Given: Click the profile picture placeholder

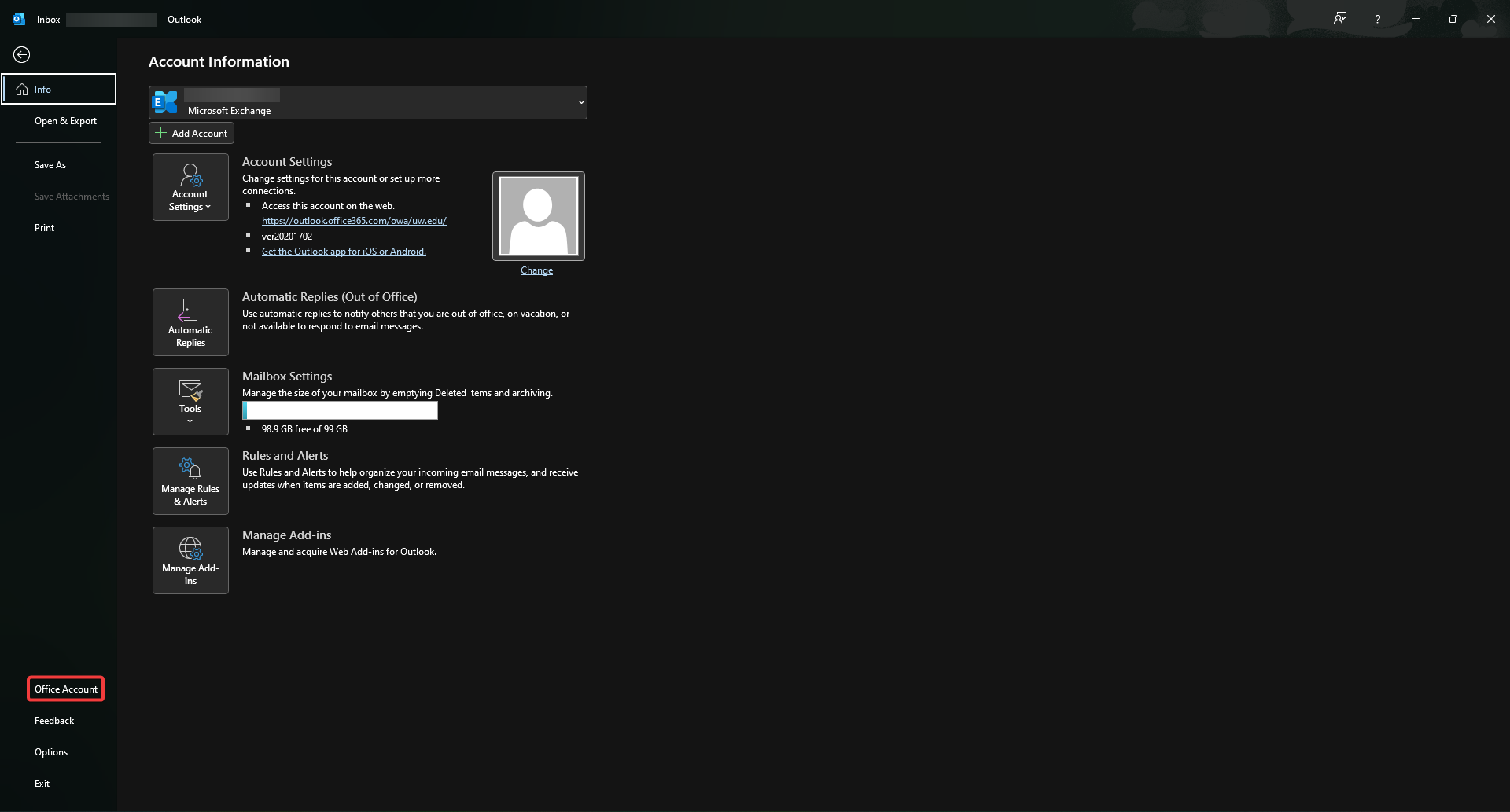Looking at the screenshot, I should pos(539,216).
